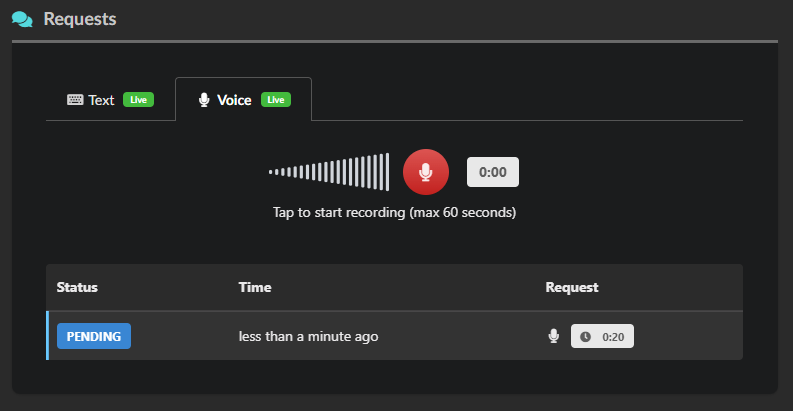
Task: Click the keyboard icon on Text tab
Action: point(75,100)
